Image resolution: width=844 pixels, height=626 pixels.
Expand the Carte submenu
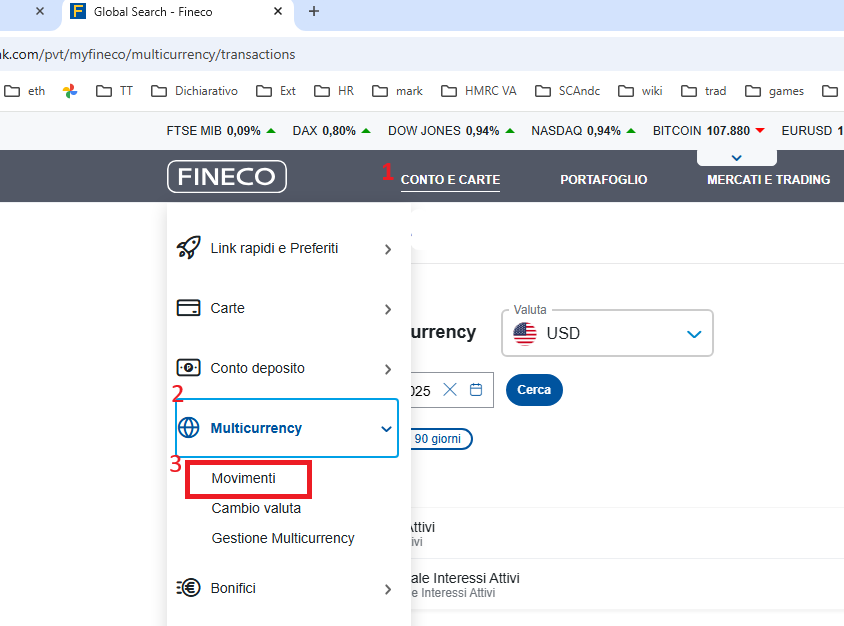click(387, 309)
